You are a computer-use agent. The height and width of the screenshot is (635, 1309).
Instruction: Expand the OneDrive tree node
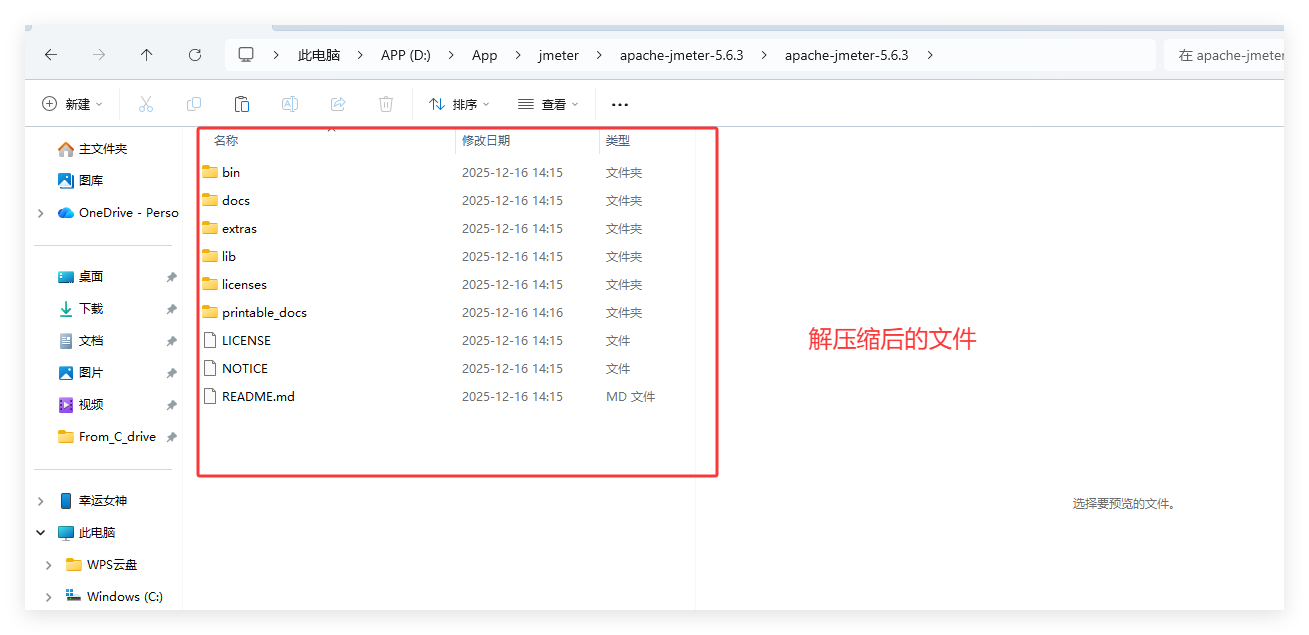pyautogui.click(x=40, y=213)
